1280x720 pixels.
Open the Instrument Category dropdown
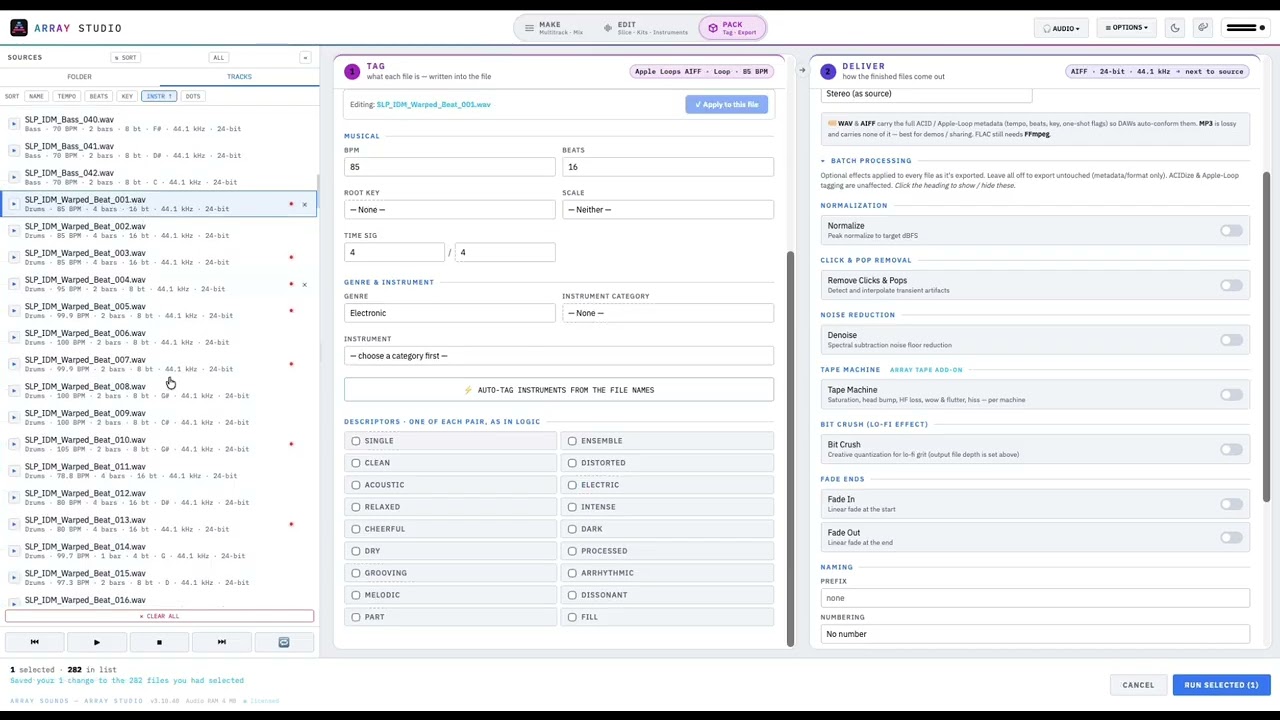[x=667, y=313]
